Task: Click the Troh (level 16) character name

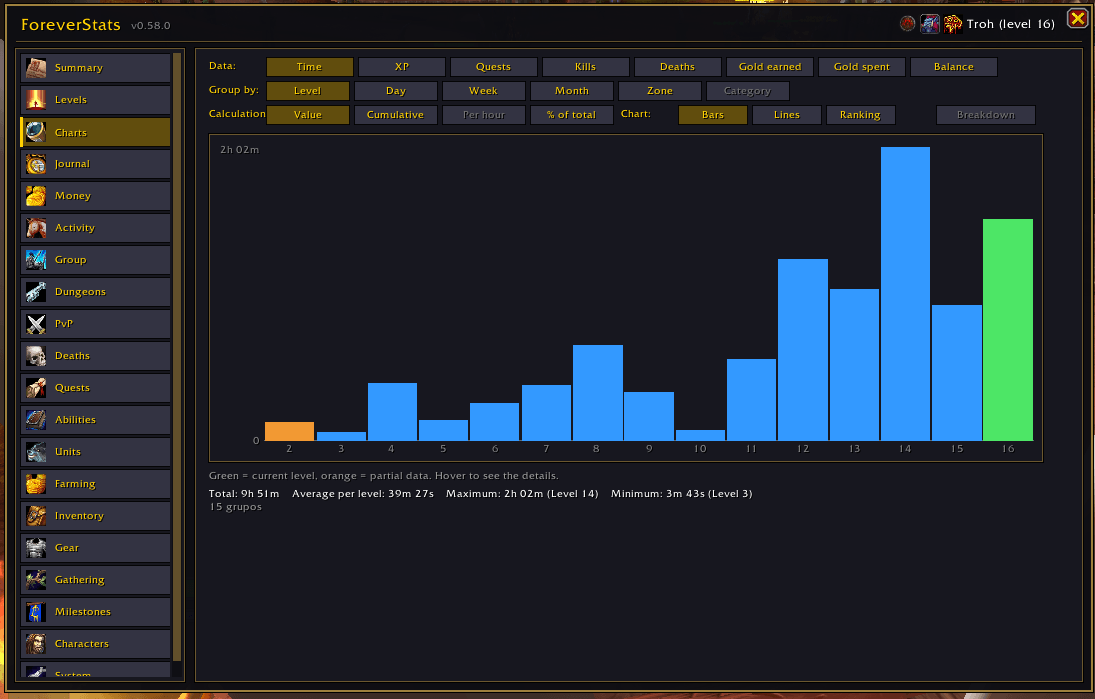Action: pyautogui.click(x=1011, y=24)
